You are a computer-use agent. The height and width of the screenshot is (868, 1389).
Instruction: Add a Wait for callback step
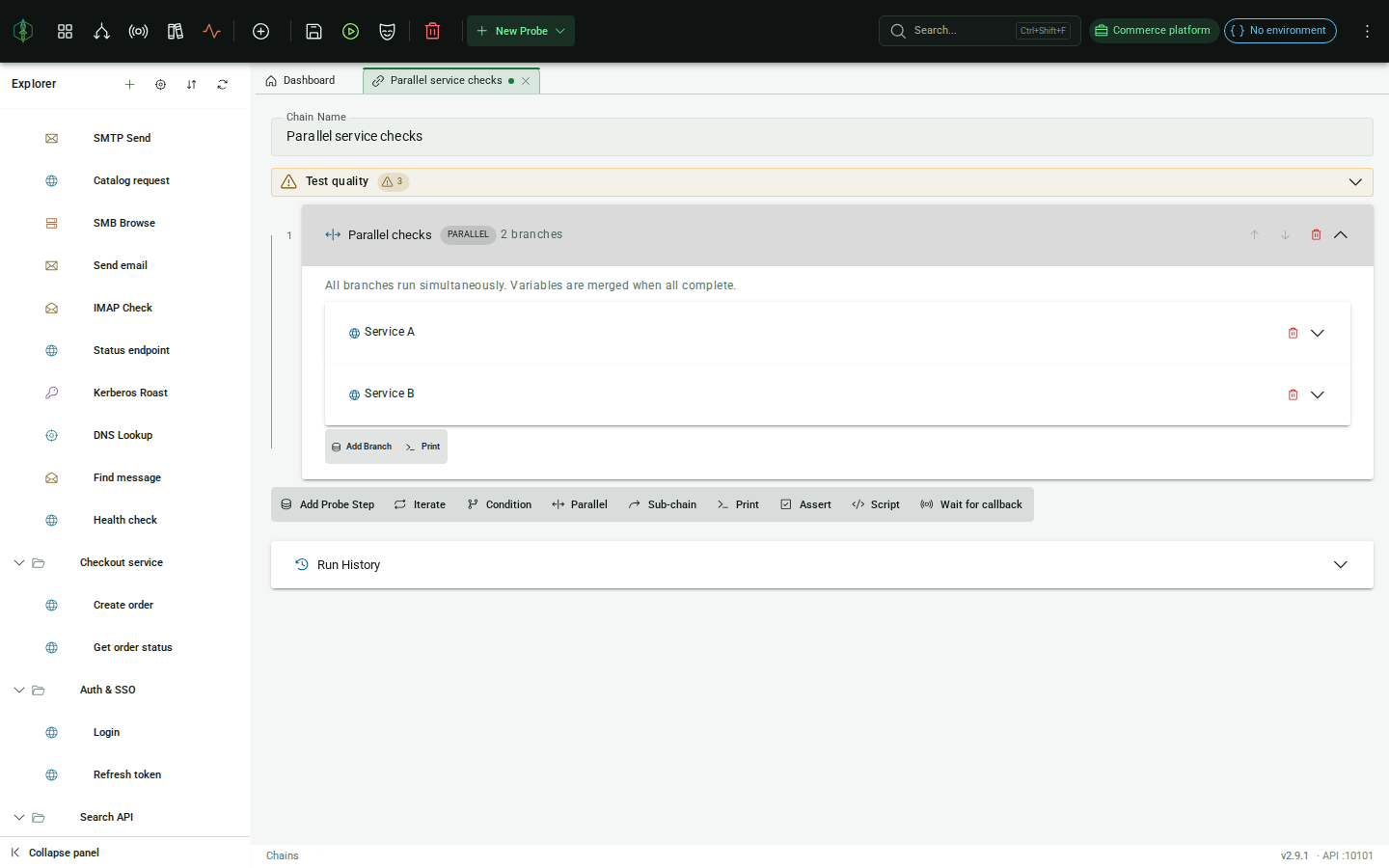pos(971,504)
